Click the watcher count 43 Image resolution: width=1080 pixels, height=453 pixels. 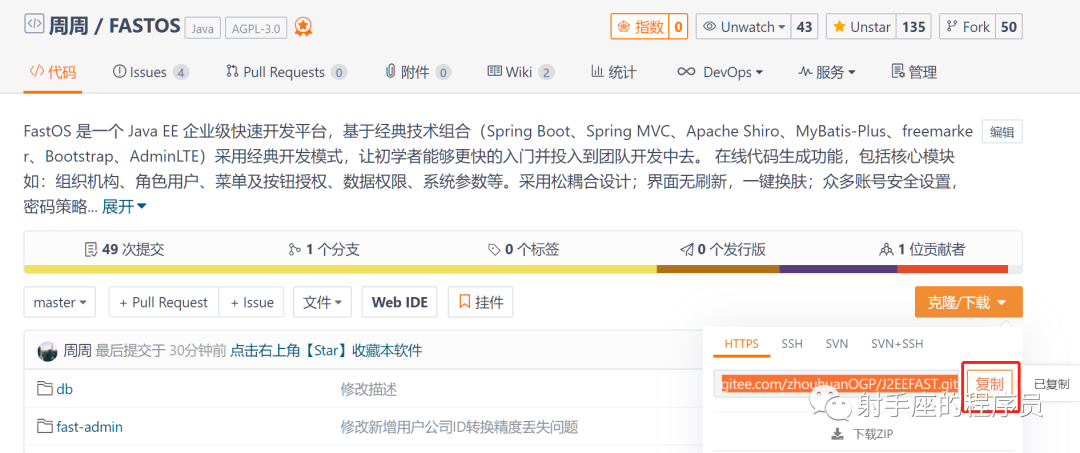[804, 27]
